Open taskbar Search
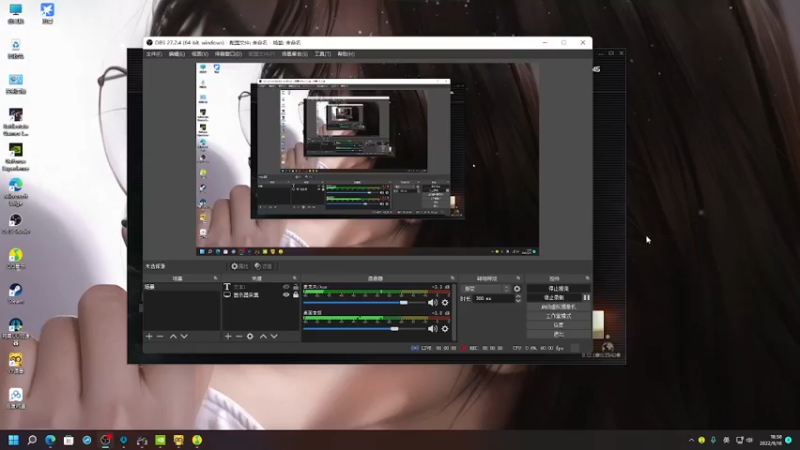The width and height of the screenshot is (800, 450). point(32,440)
